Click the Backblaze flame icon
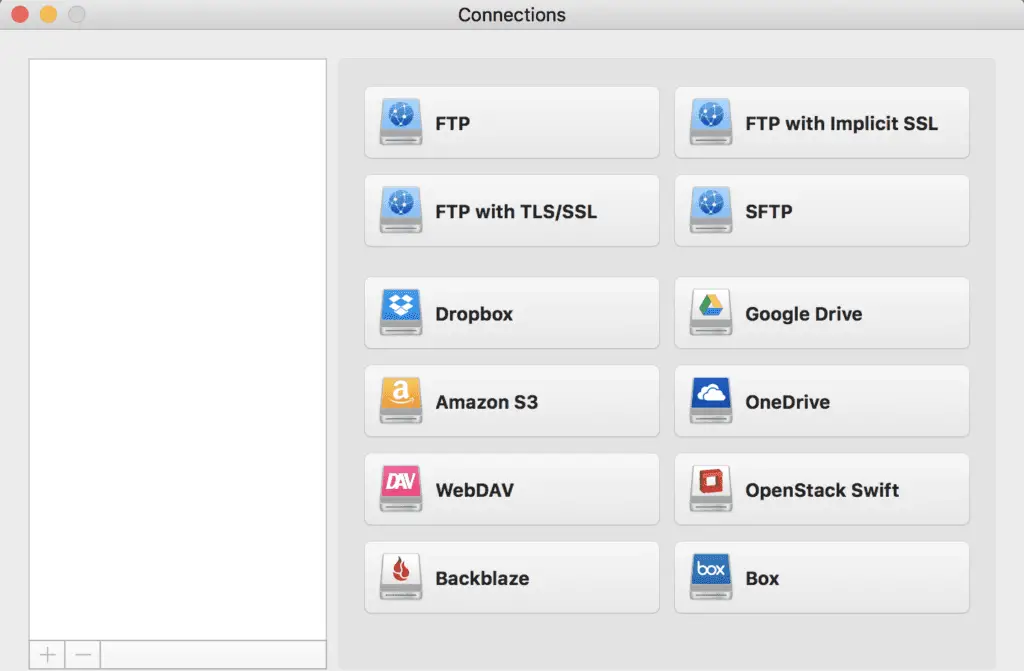Viewport: 1024px width, 671px height. tap(401, 577)
